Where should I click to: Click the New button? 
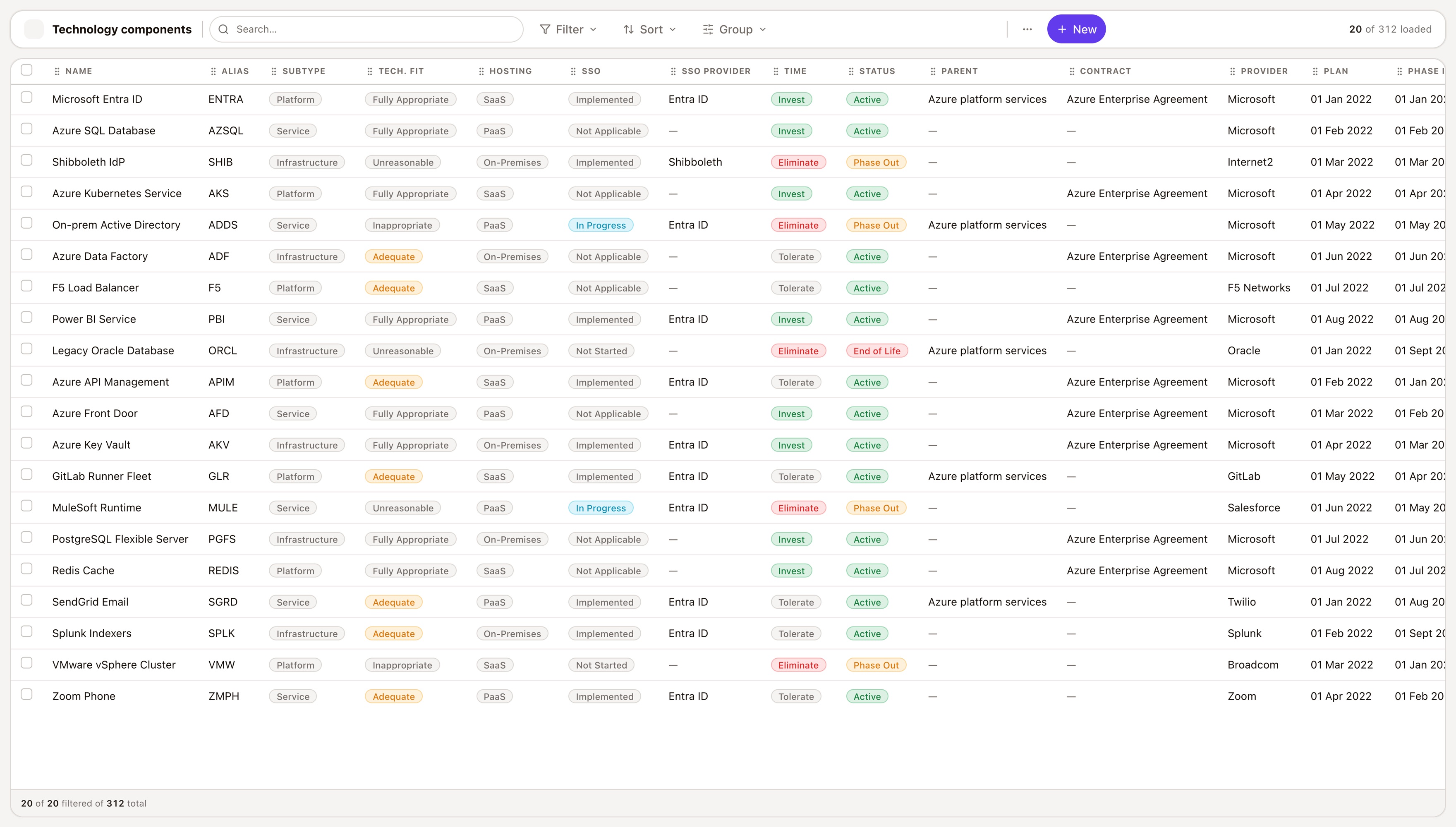pos(1076,29)
